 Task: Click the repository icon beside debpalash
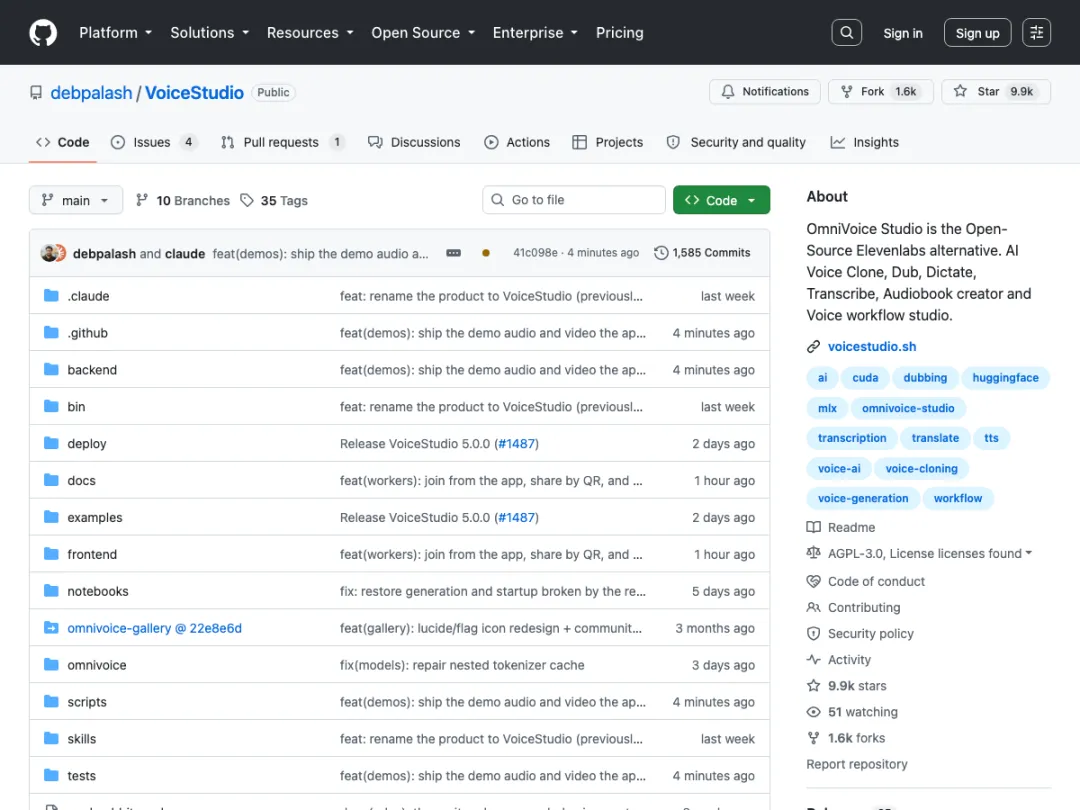coord(36,92)
